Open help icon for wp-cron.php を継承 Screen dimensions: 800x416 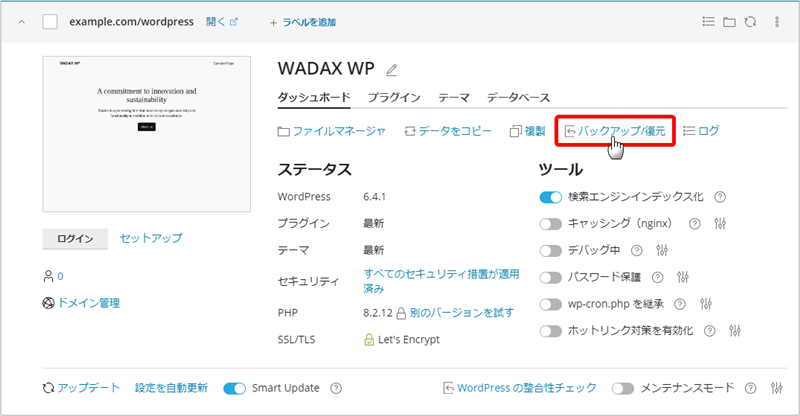(680, 304)
